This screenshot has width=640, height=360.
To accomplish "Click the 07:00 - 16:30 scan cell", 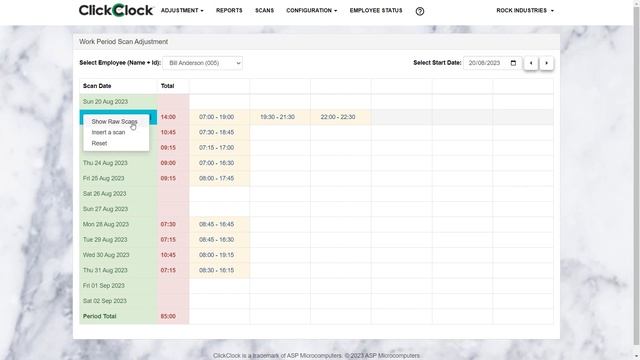I will 220,163.
